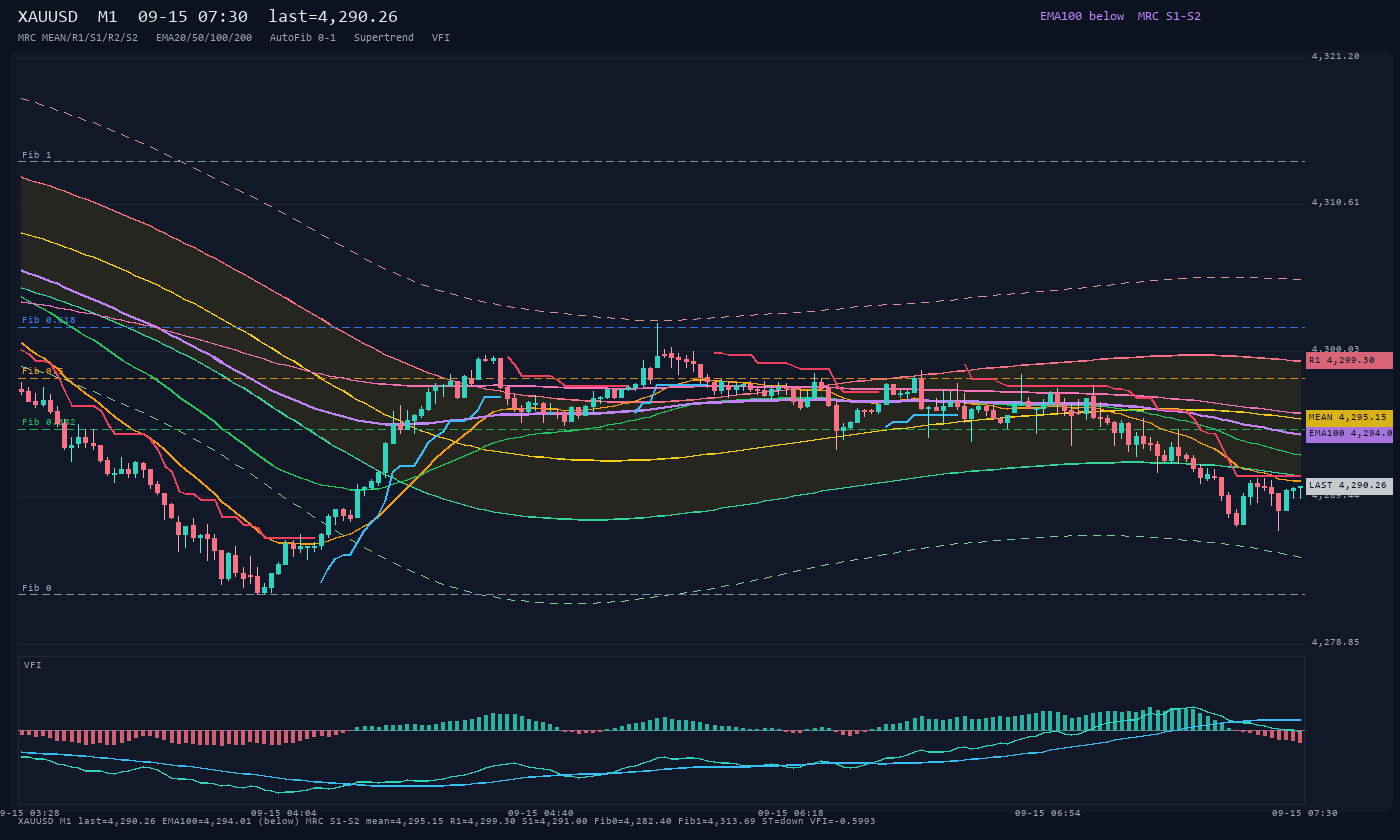
Task: Click the 4,278.85 price axis label
Action: click(x=1336, y=642)
